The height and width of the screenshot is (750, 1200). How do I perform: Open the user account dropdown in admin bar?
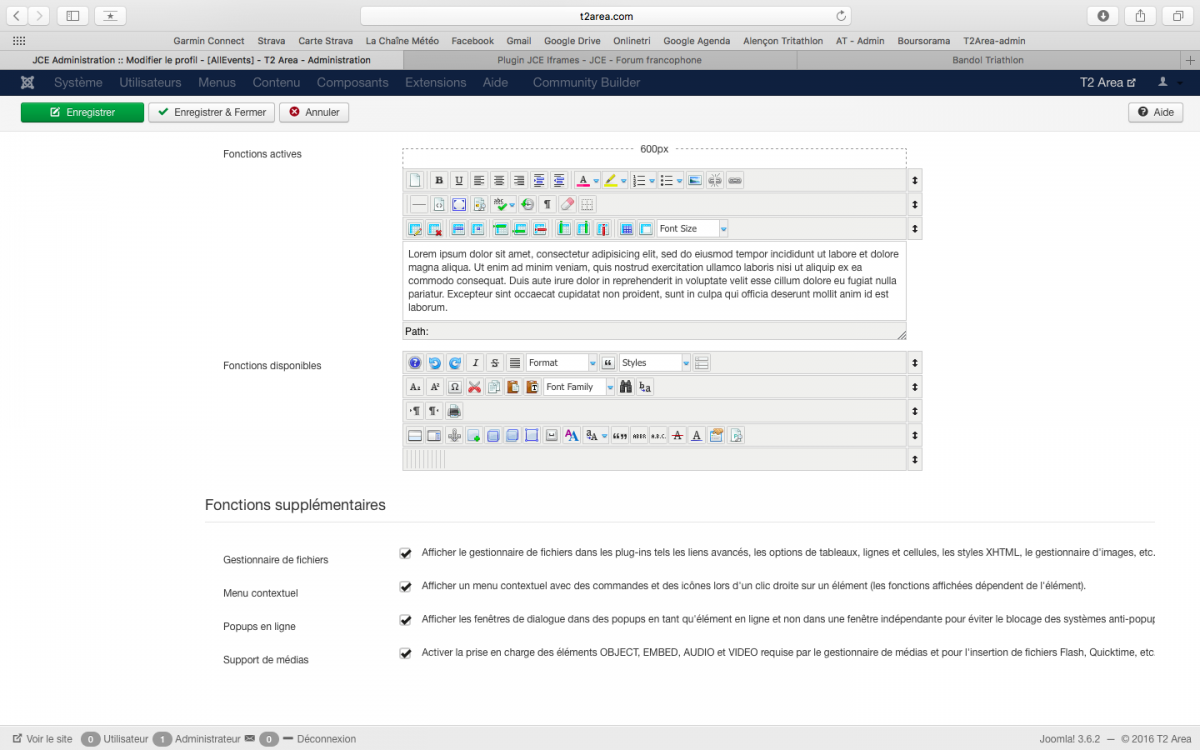pyautogui.click(x=1169, y=82)
